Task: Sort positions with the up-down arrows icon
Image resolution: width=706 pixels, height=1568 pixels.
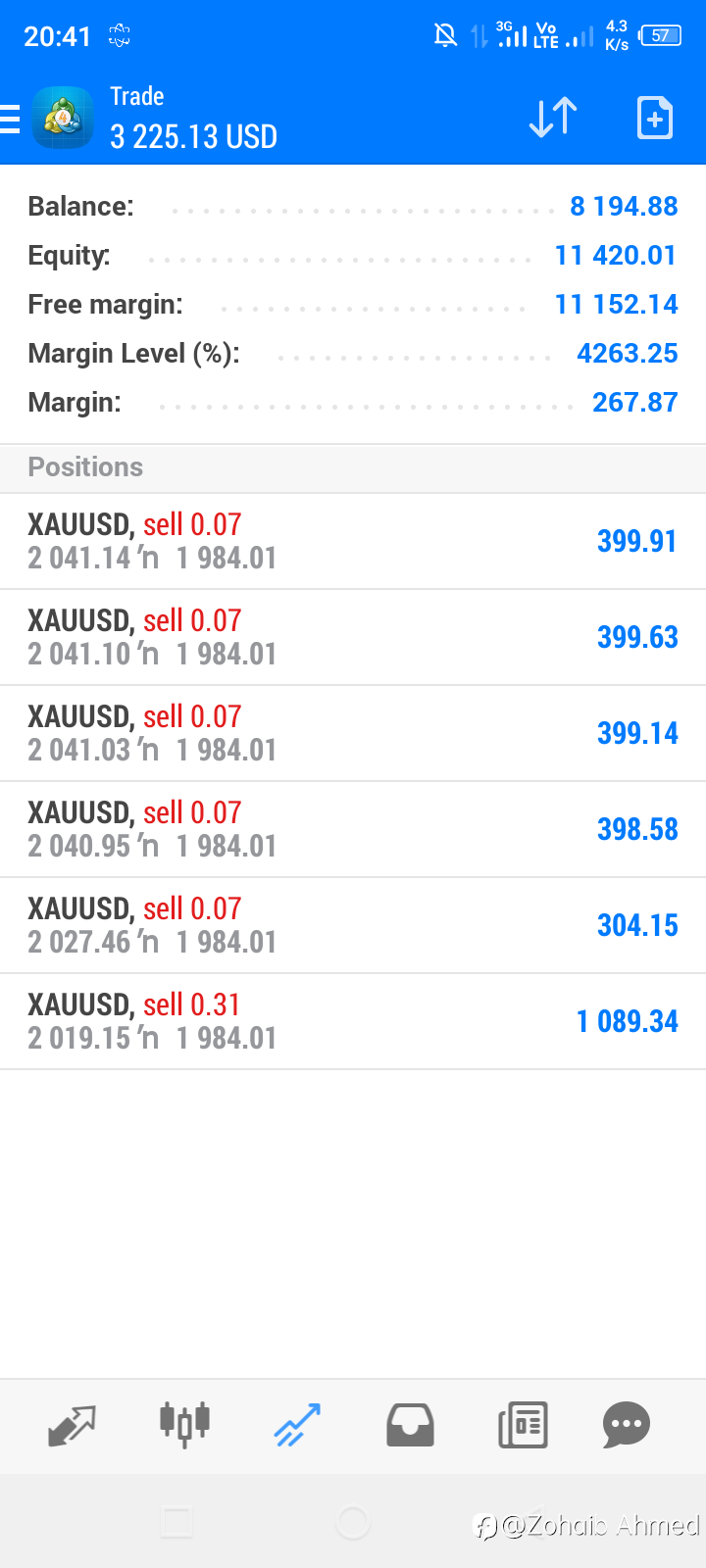Action: tap(553, 118)
